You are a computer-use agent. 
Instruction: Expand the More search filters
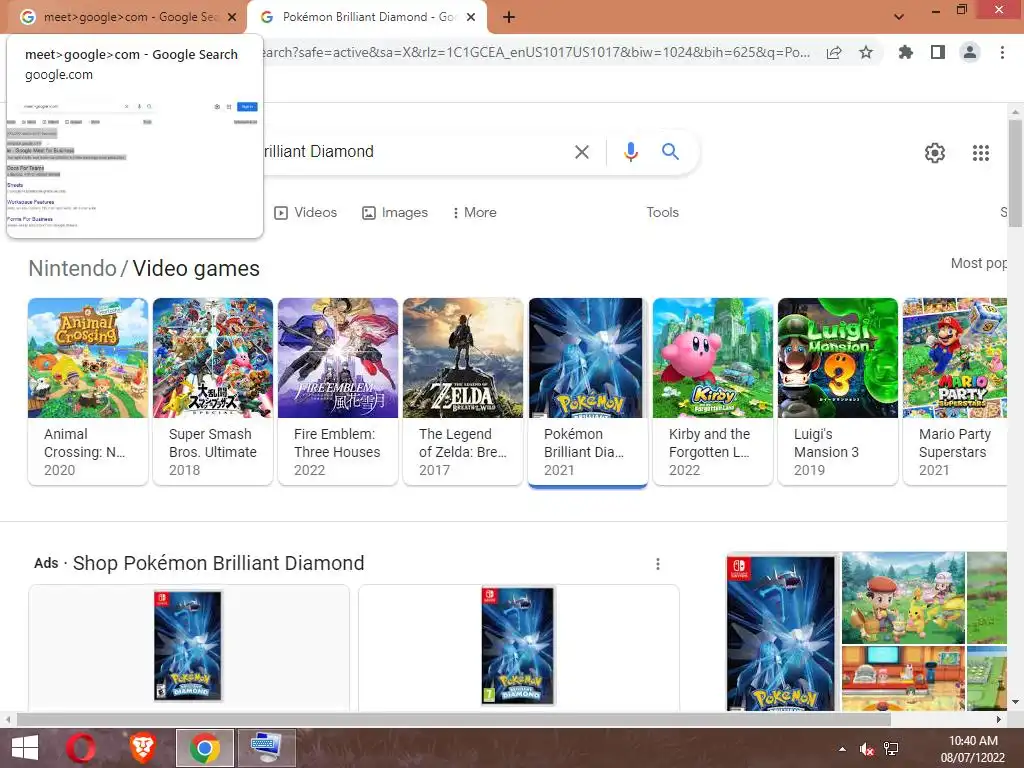point(474,213)
